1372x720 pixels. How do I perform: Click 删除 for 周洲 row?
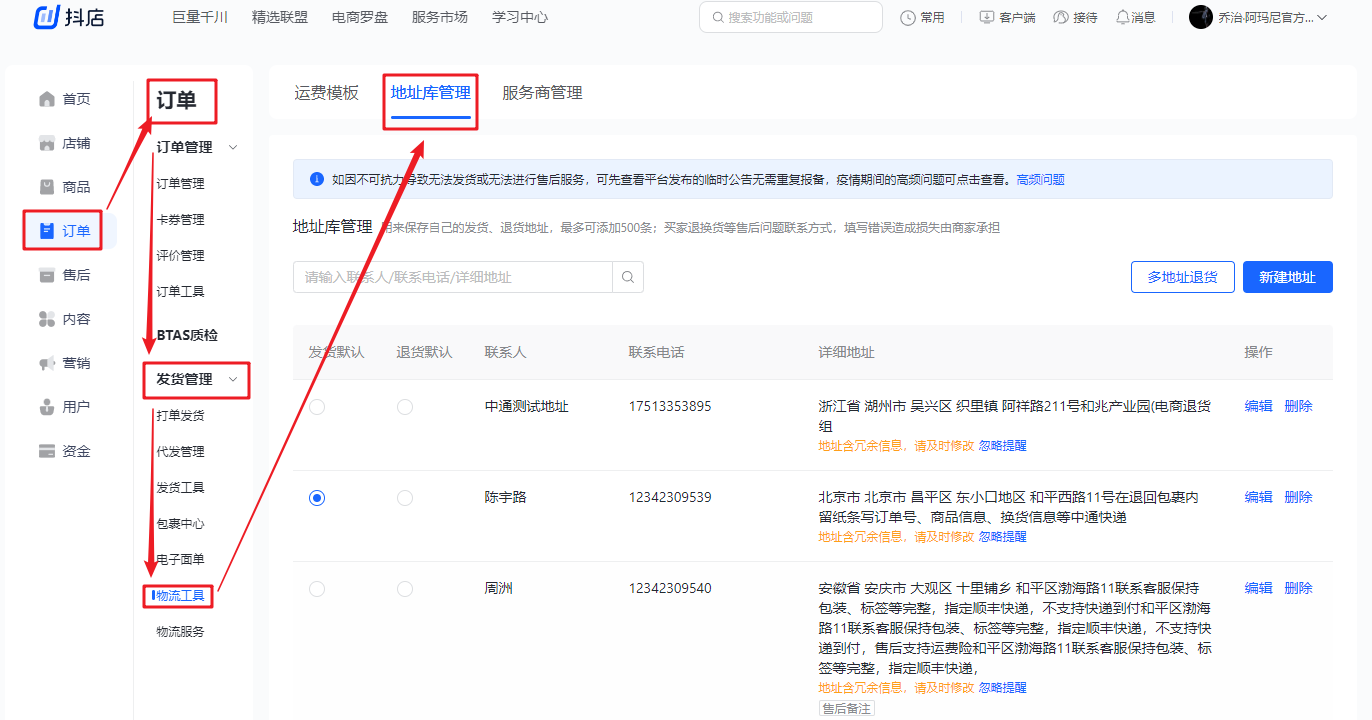pos(1299,588)
